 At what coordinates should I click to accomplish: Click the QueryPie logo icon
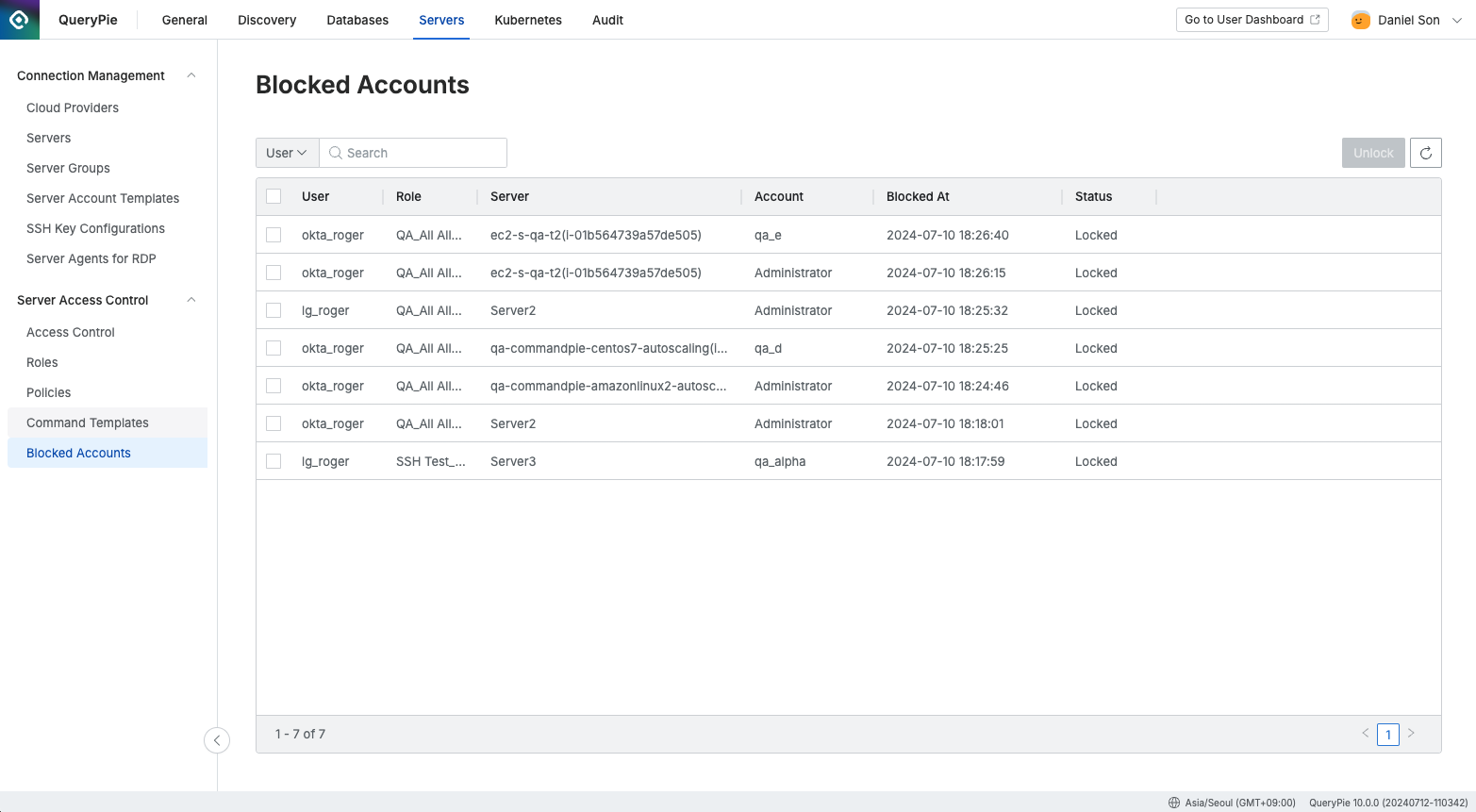coord(19,19)
